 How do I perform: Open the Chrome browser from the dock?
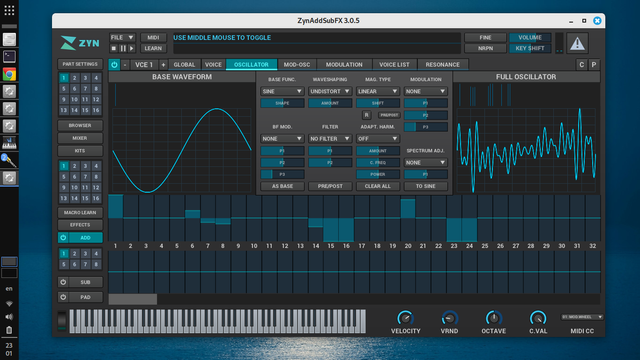pos(9,74)
